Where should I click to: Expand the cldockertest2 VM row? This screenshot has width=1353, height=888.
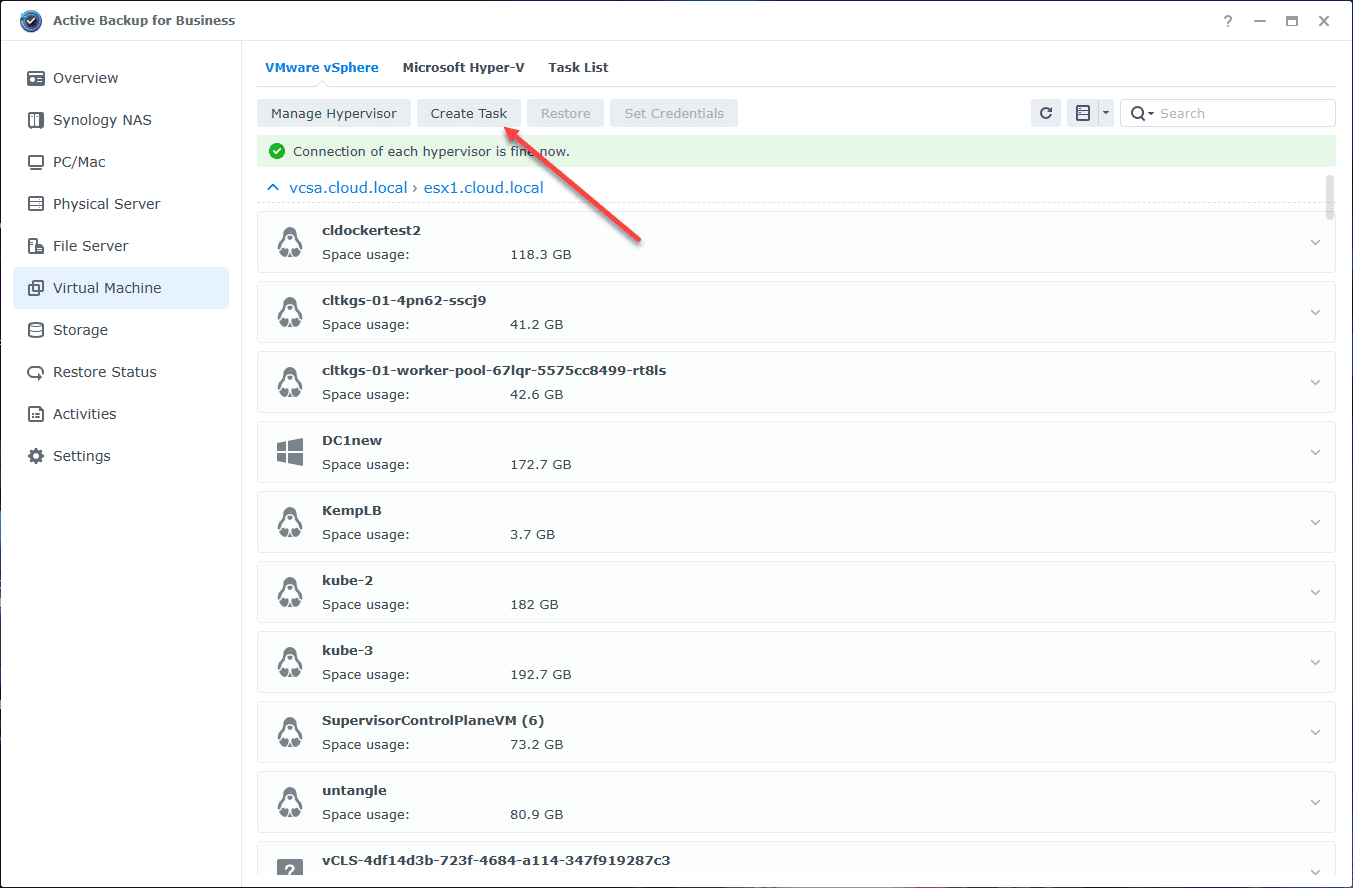point(1315,242)
